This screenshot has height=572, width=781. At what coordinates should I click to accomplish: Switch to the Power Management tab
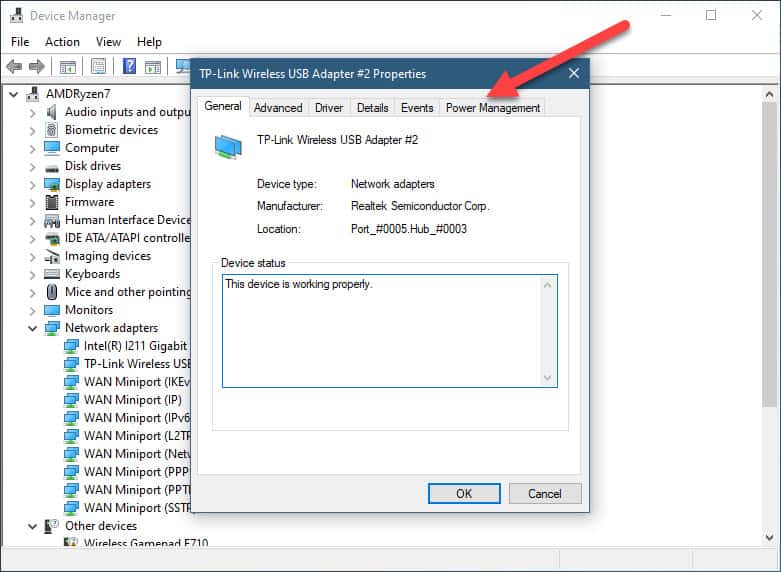[x=493, y=108]
